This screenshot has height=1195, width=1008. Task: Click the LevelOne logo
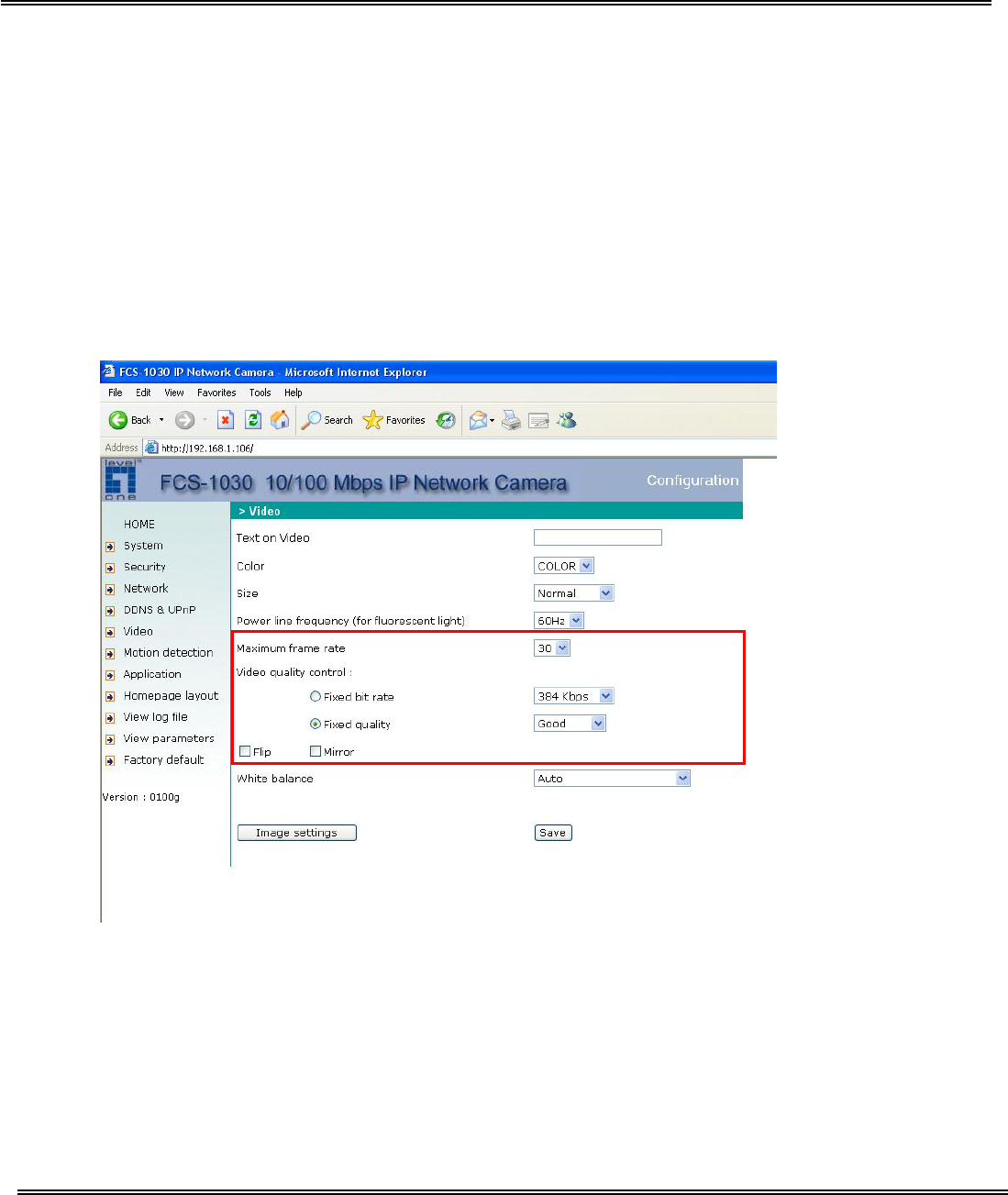pyautogui.click(x=120, y=480)
